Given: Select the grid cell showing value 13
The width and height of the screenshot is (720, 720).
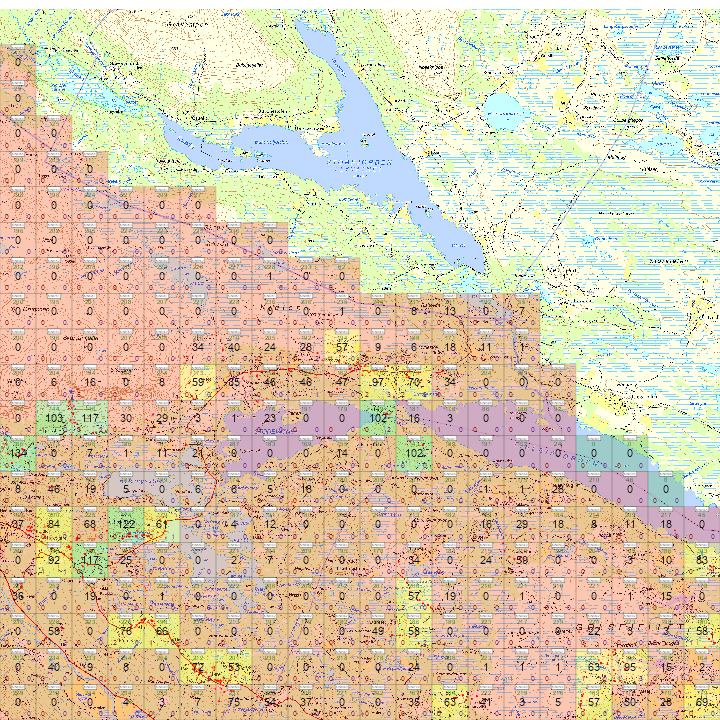Looking at the screenshot, I should point(449,311).
